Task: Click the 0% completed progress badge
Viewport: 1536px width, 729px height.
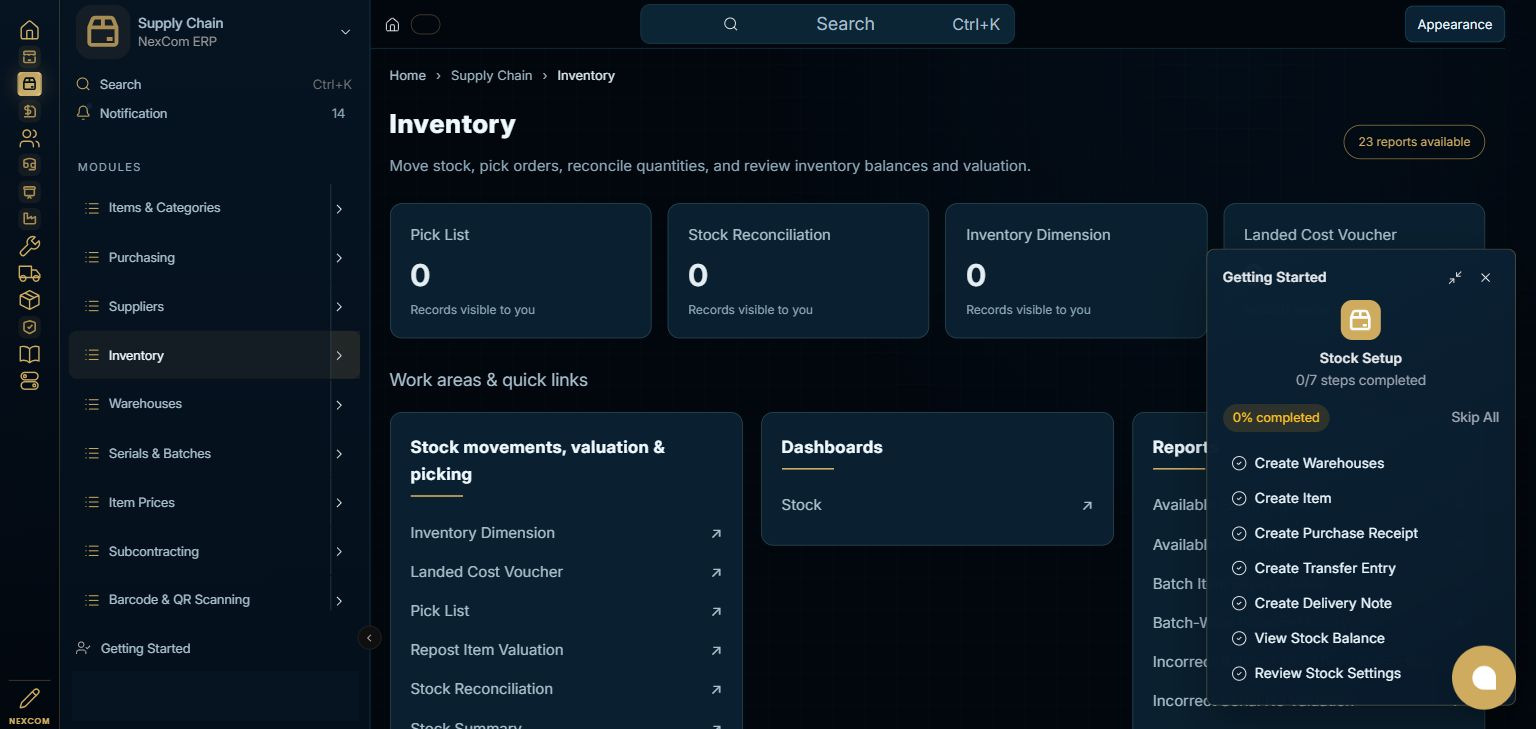Action: coord(1276,417)
